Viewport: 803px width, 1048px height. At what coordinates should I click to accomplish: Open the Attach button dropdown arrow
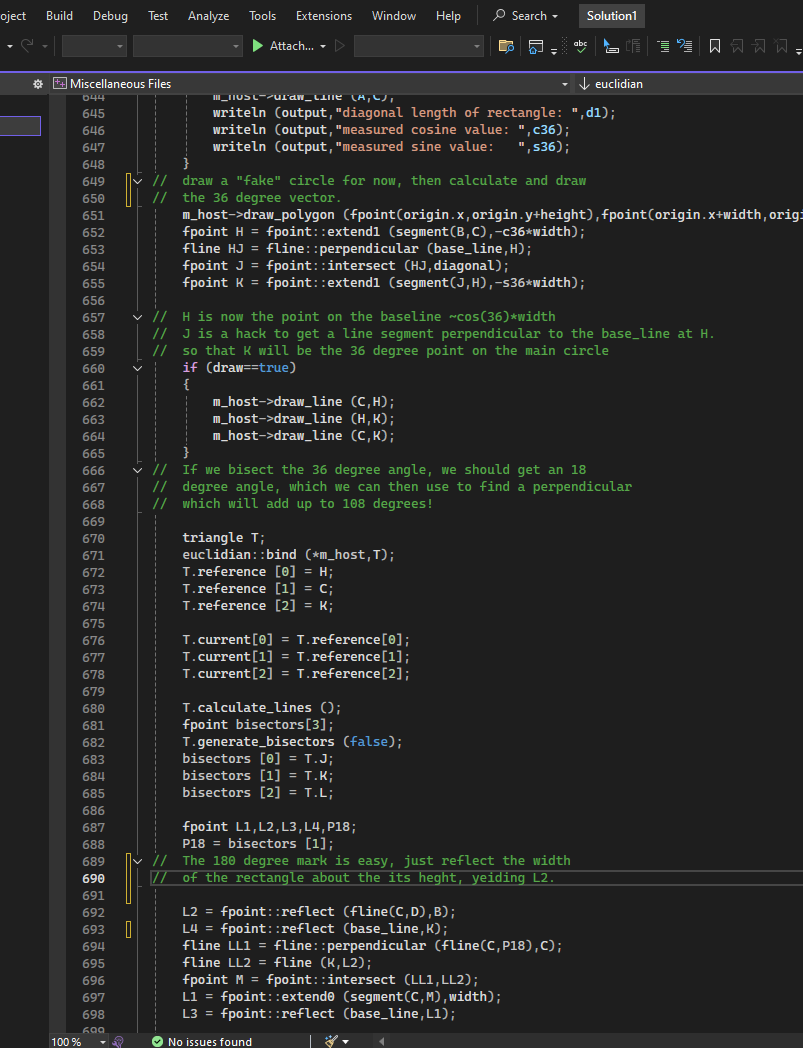tap(321, 46)
